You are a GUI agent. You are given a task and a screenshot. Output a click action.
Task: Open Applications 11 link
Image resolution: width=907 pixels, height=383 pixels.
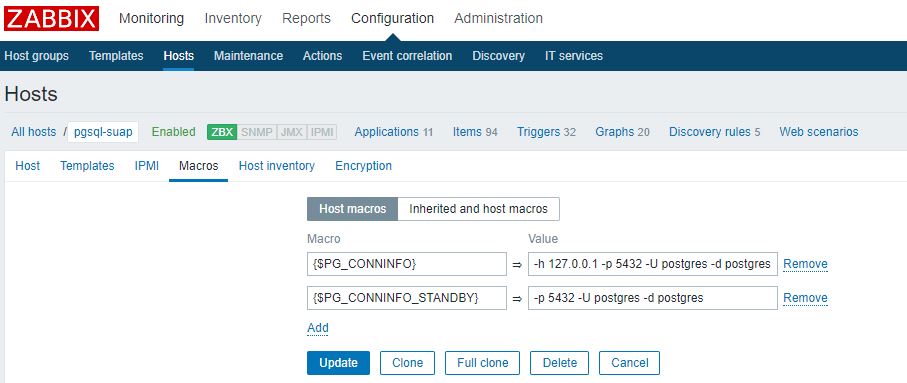[393, 132]
